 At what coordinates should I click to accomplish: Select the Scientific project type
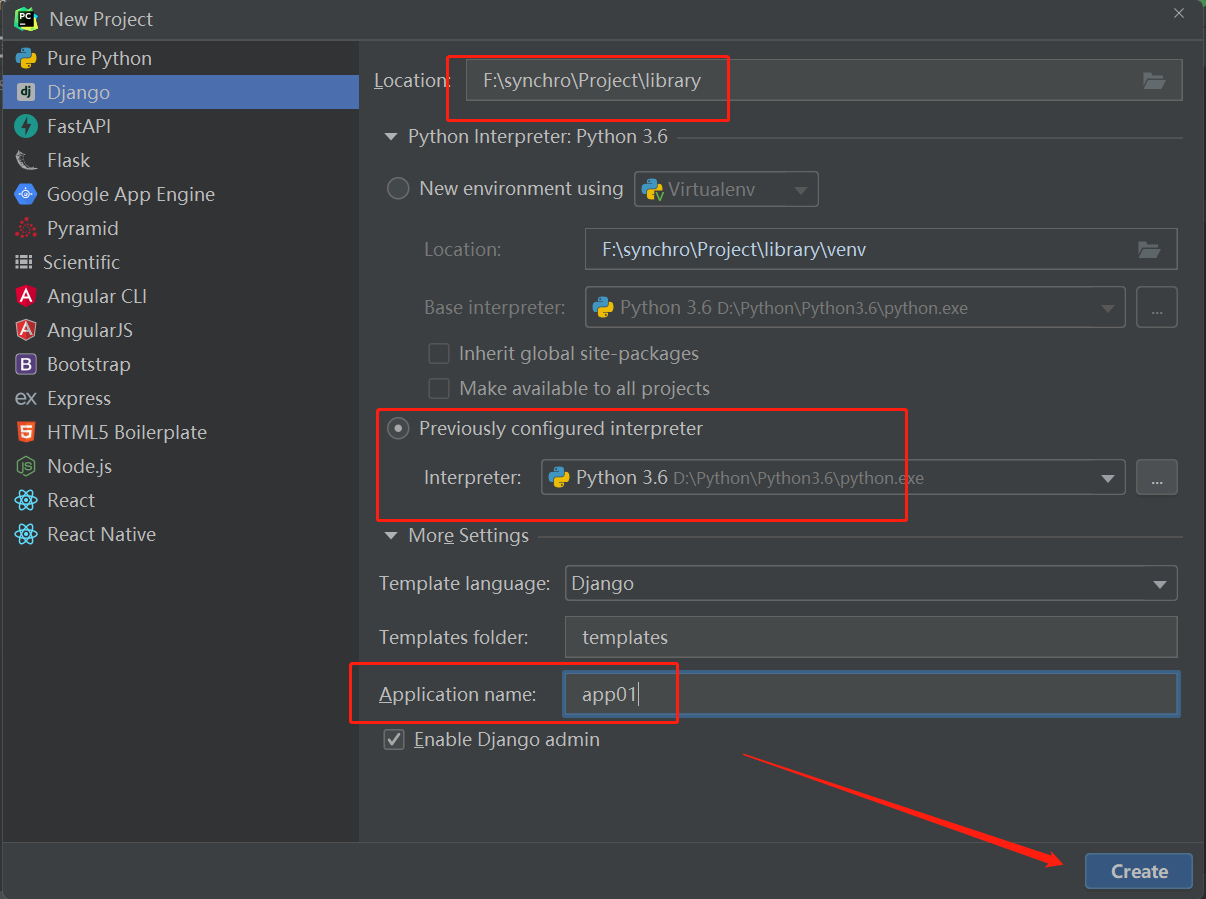click(180, 262)
